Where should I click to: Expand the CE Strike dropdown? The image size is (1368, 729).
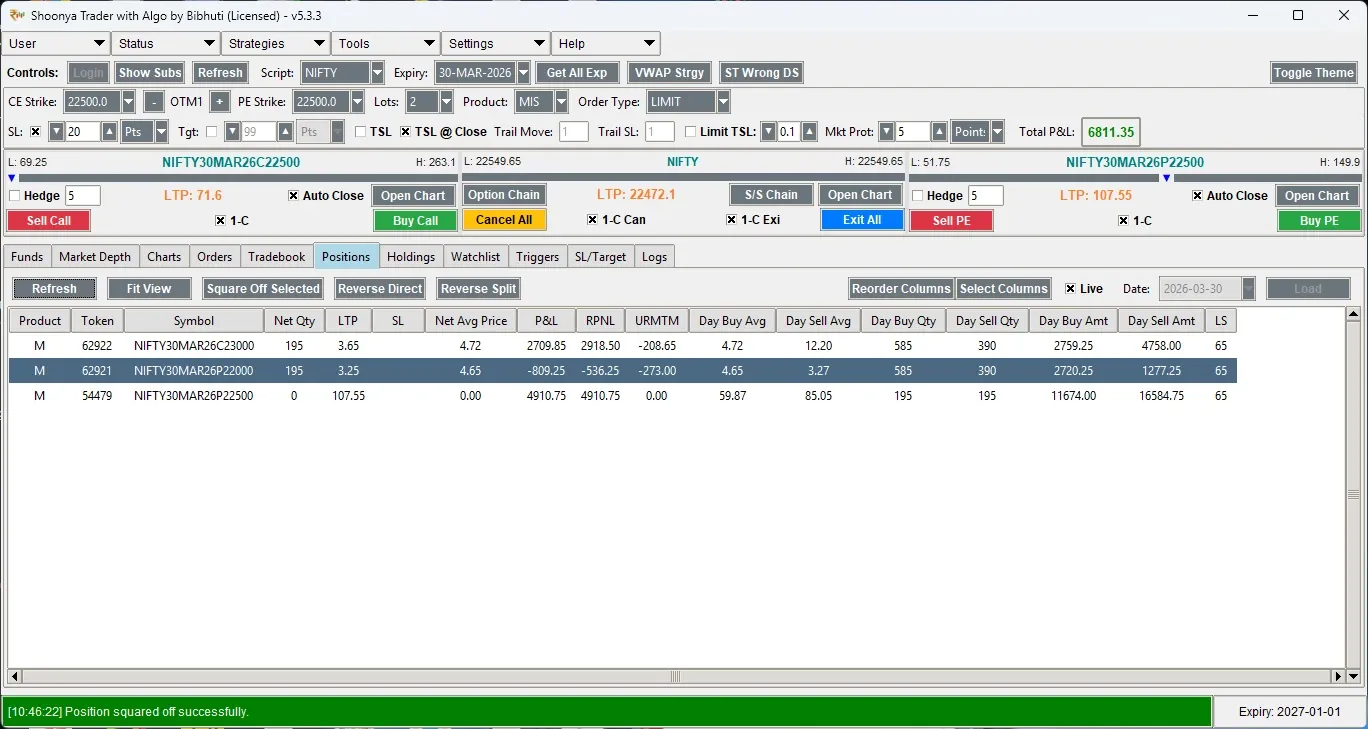coord(128,102)
